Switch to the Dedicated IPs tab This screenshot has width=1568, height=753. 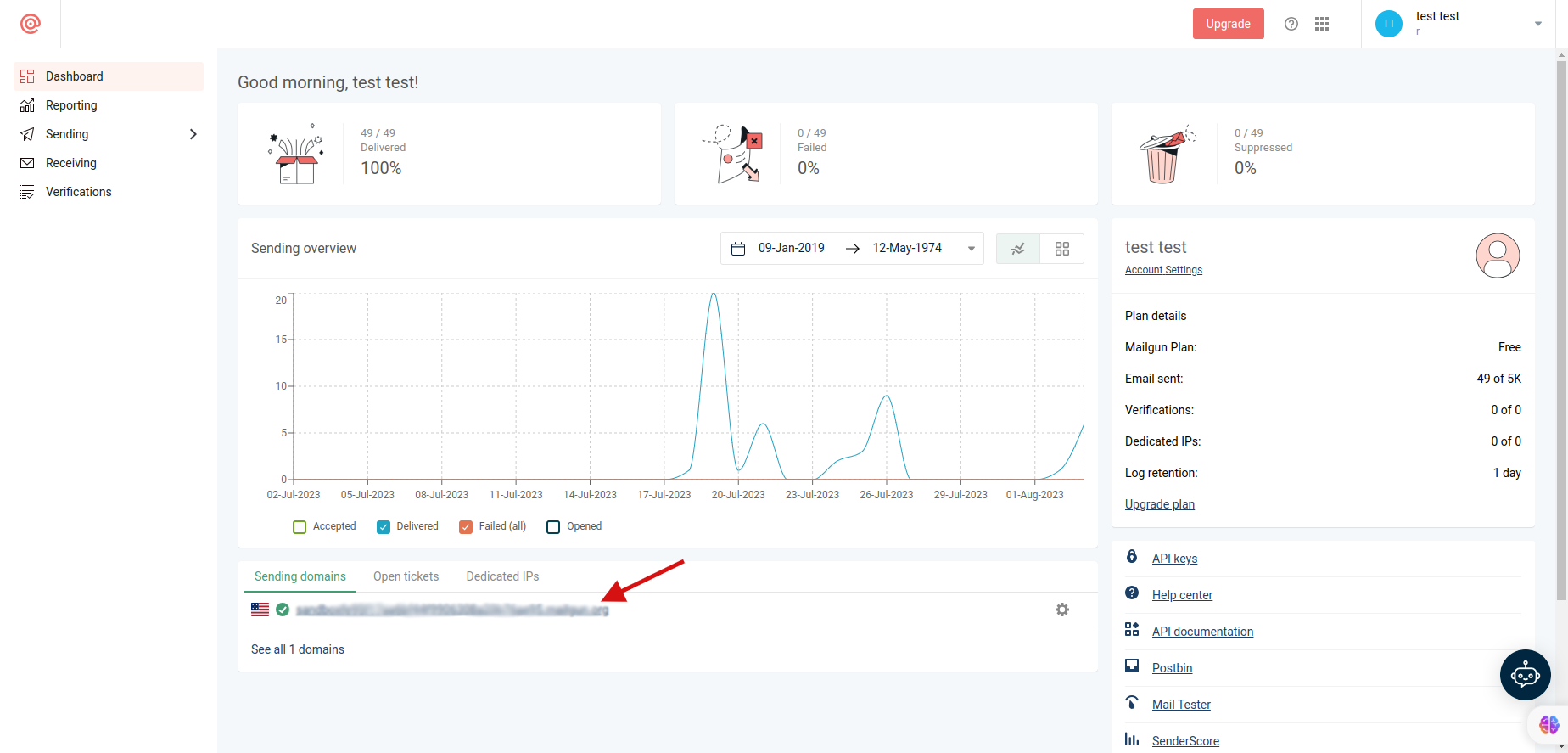(x=502, y=576)
